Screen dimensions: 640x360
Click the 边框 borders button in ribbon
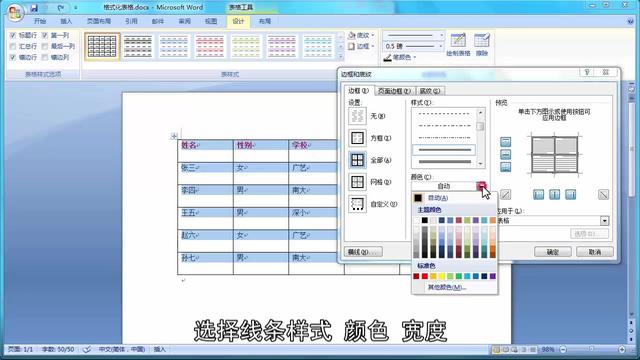[361, 47]
